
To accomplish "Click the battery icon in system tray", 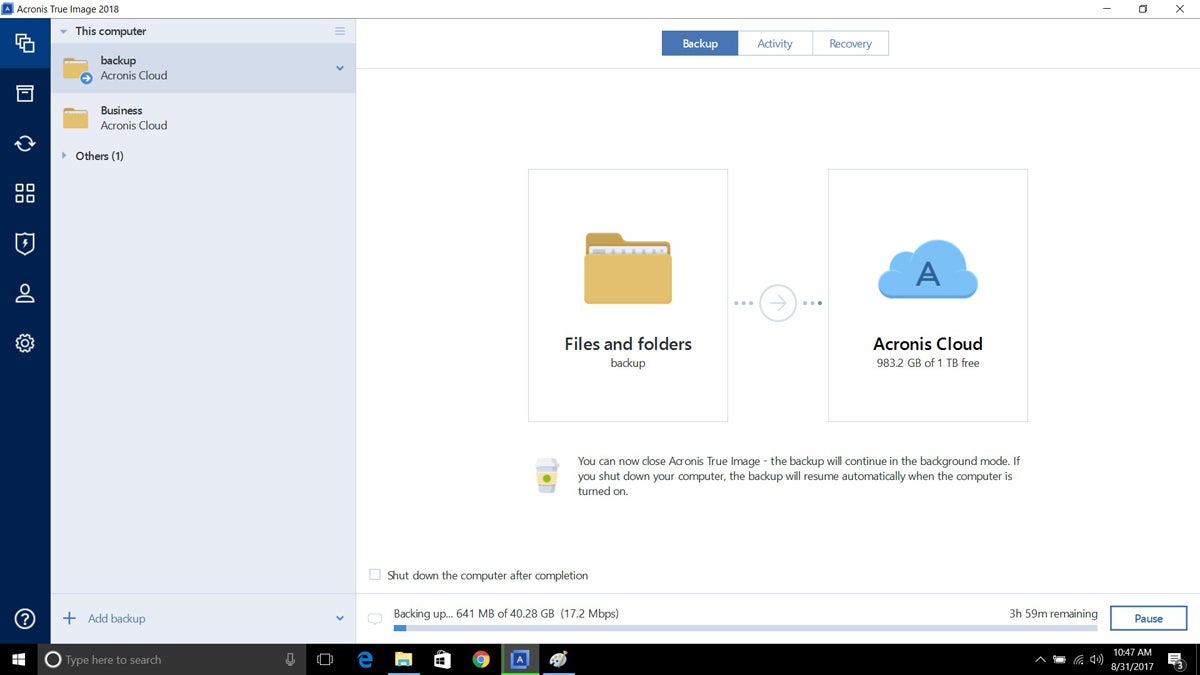I will [x=1060, y=659].
